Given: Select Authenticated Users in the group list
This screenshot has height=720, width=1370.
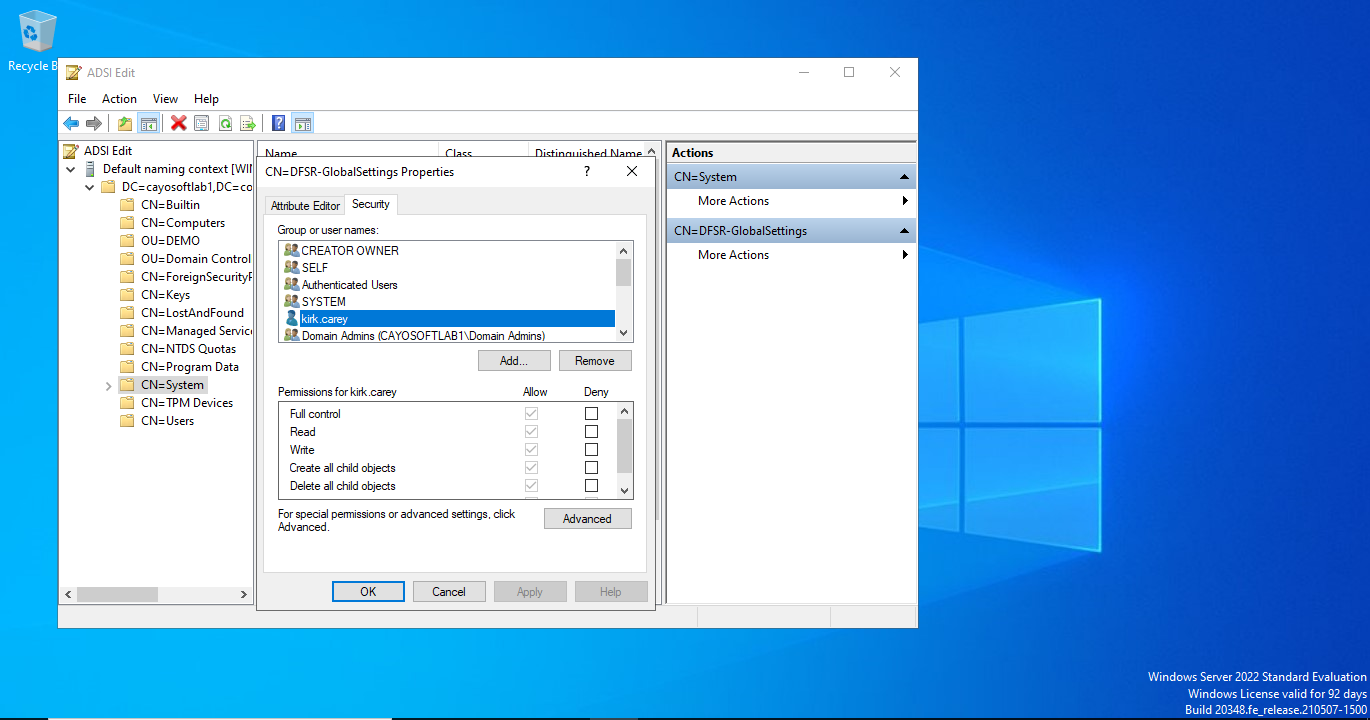Looking at the screenshot, I should click(349, 285).
